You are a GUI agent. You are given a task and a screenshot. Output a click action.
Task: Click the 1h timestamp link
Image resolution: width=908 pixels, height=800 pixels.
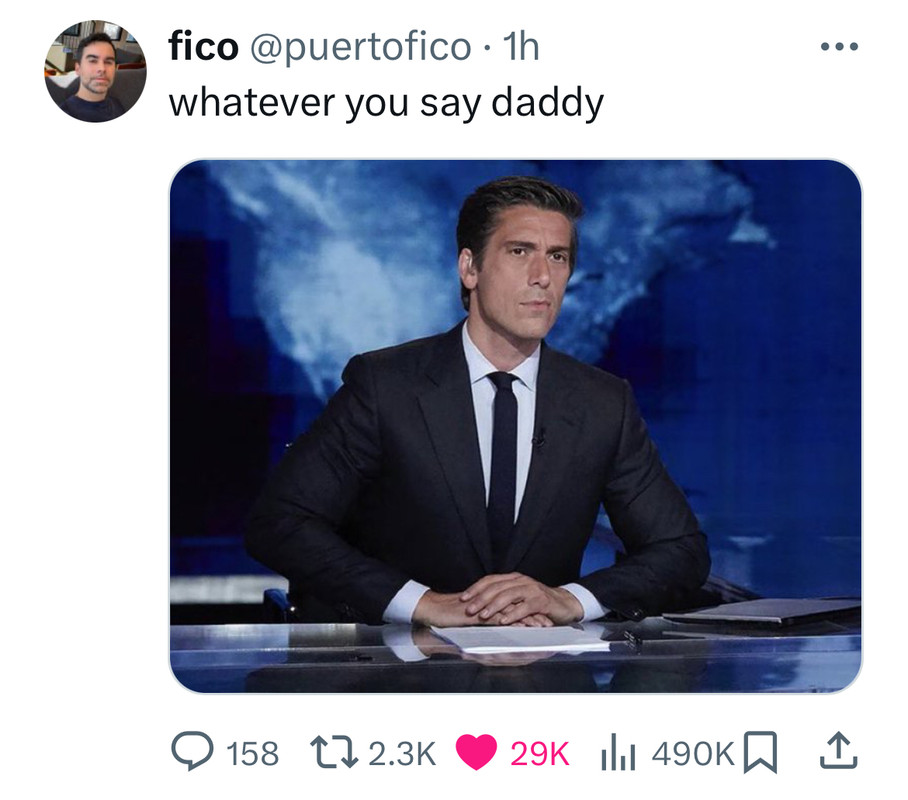click(x=521, y=47)
